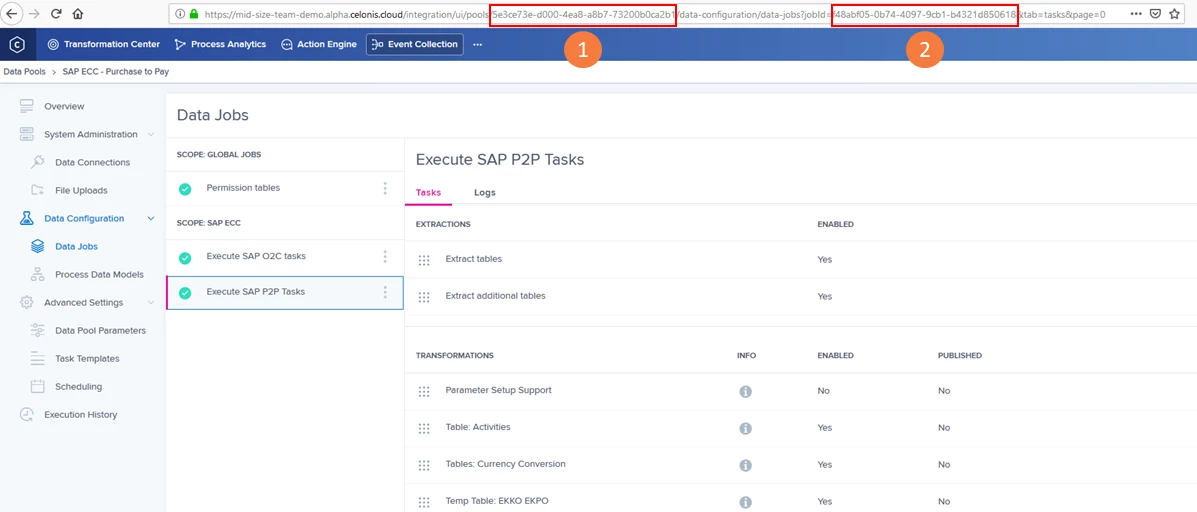The height and width of the screenshot is (512, 1197).
Task: Open Process Analytics in top navigation
Action: [x=220, y=44]
